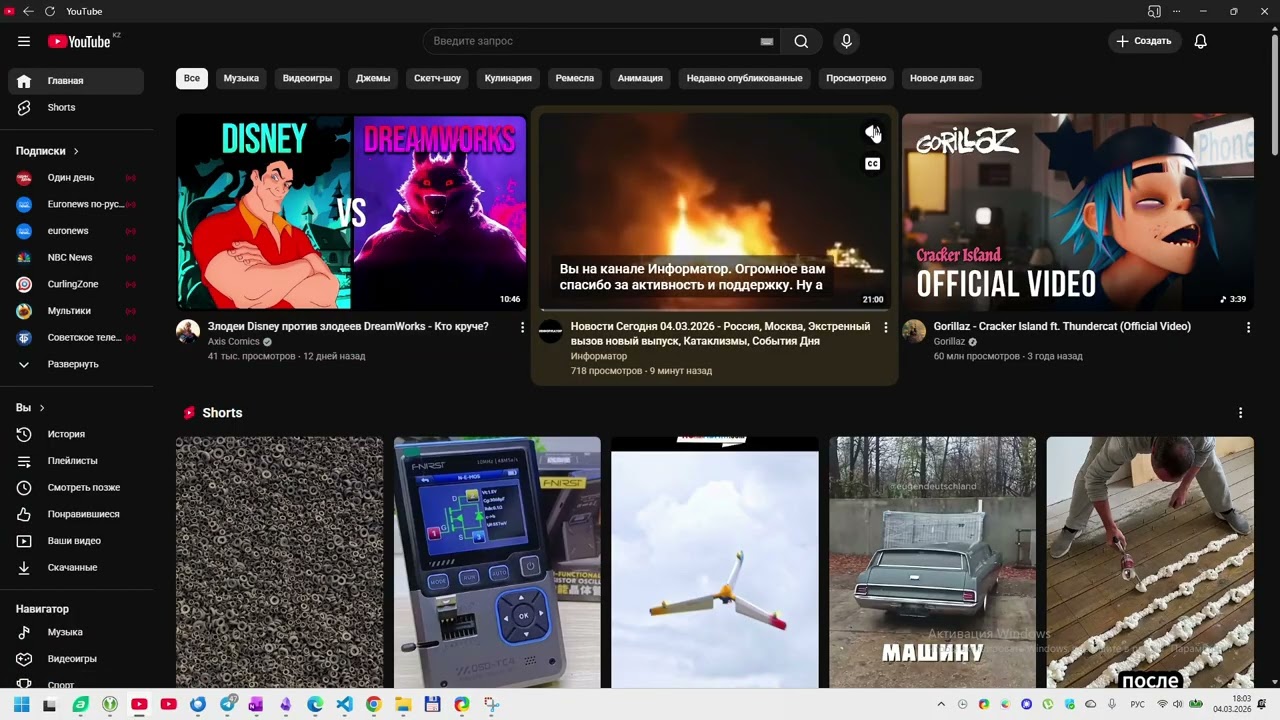This screenshot has height=720, width=1280.
Task: Open the Gorillaz channel avatar
Action: [x=914, y=332]
